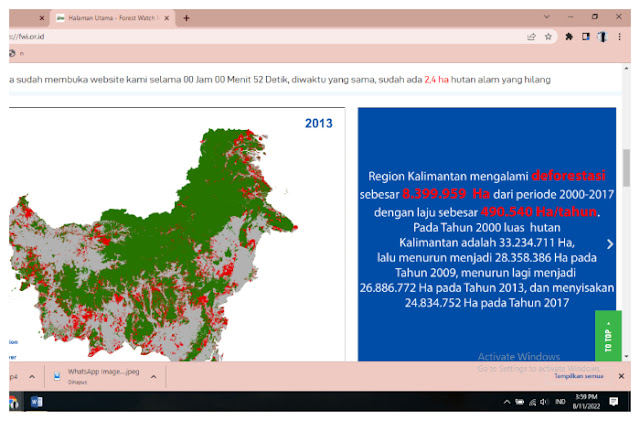640x421 pixels.
Task: Open the taskbar clock and date
Action: tap(586, 402)
